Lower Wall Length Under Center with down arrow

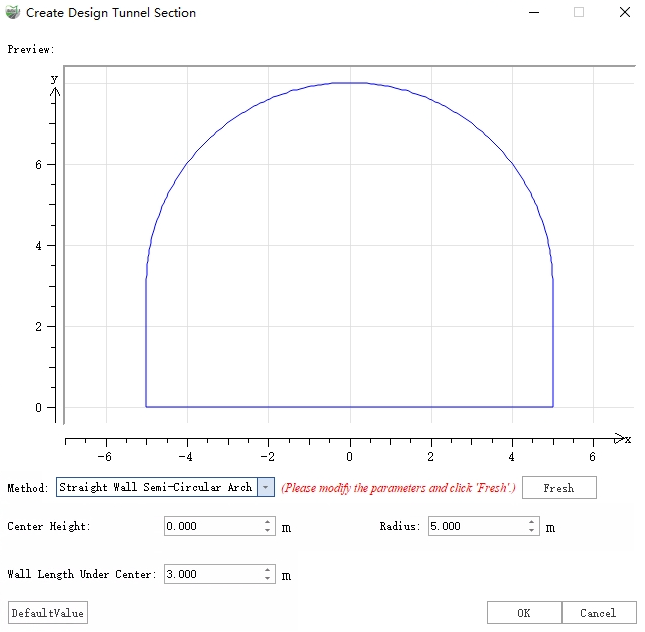tap(267, 579)
